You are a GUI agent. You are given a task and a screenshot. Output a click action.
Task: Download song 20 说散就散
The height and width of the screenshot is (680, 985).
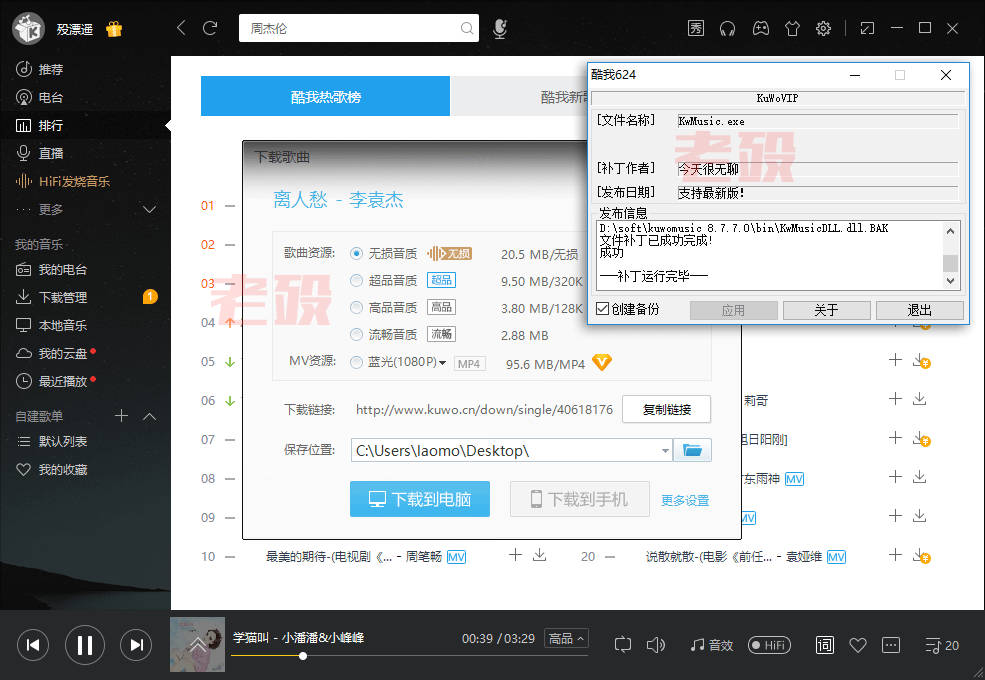pos(921,556)
